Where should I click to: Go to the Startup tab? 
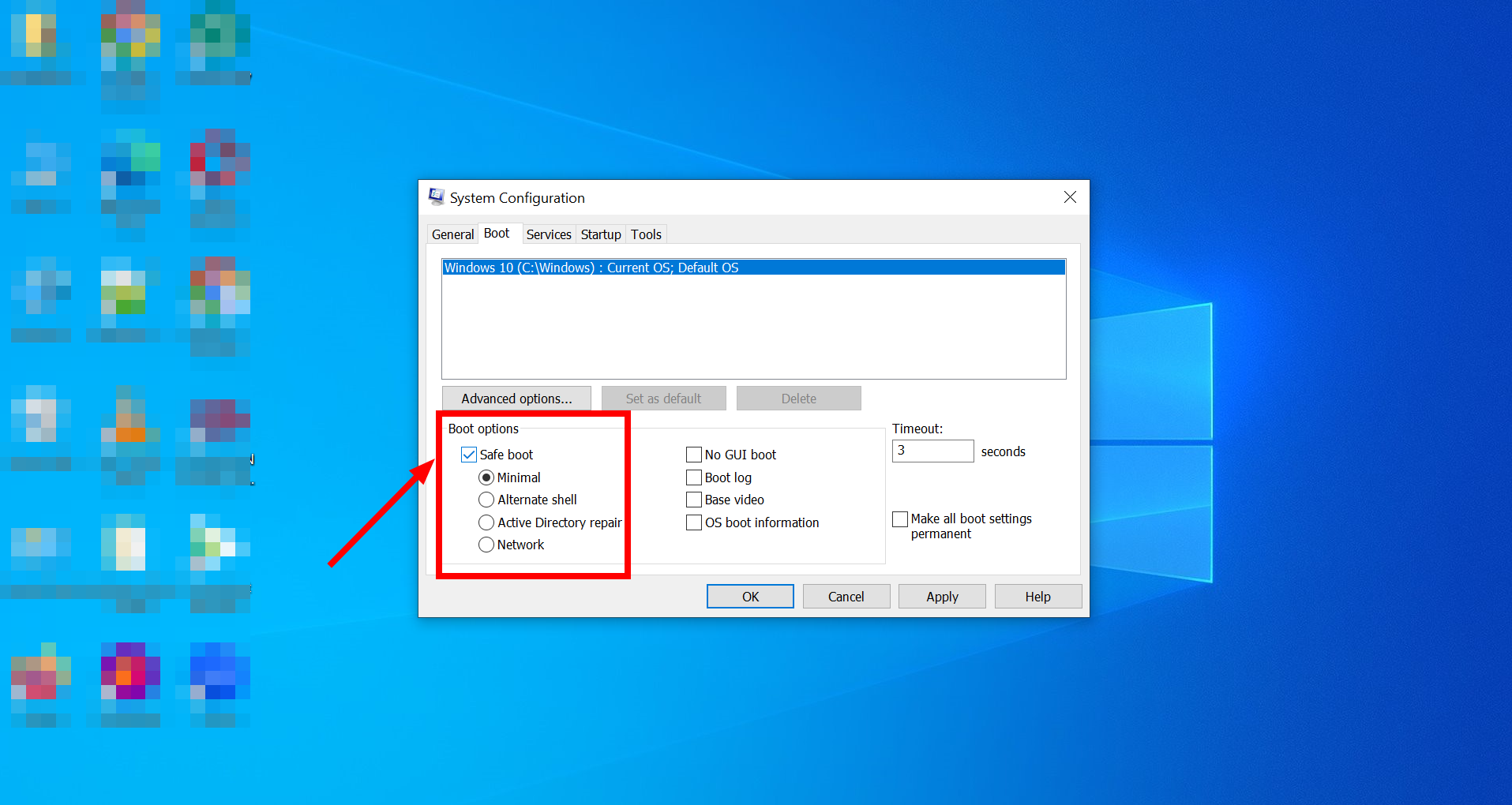(601, 234)
